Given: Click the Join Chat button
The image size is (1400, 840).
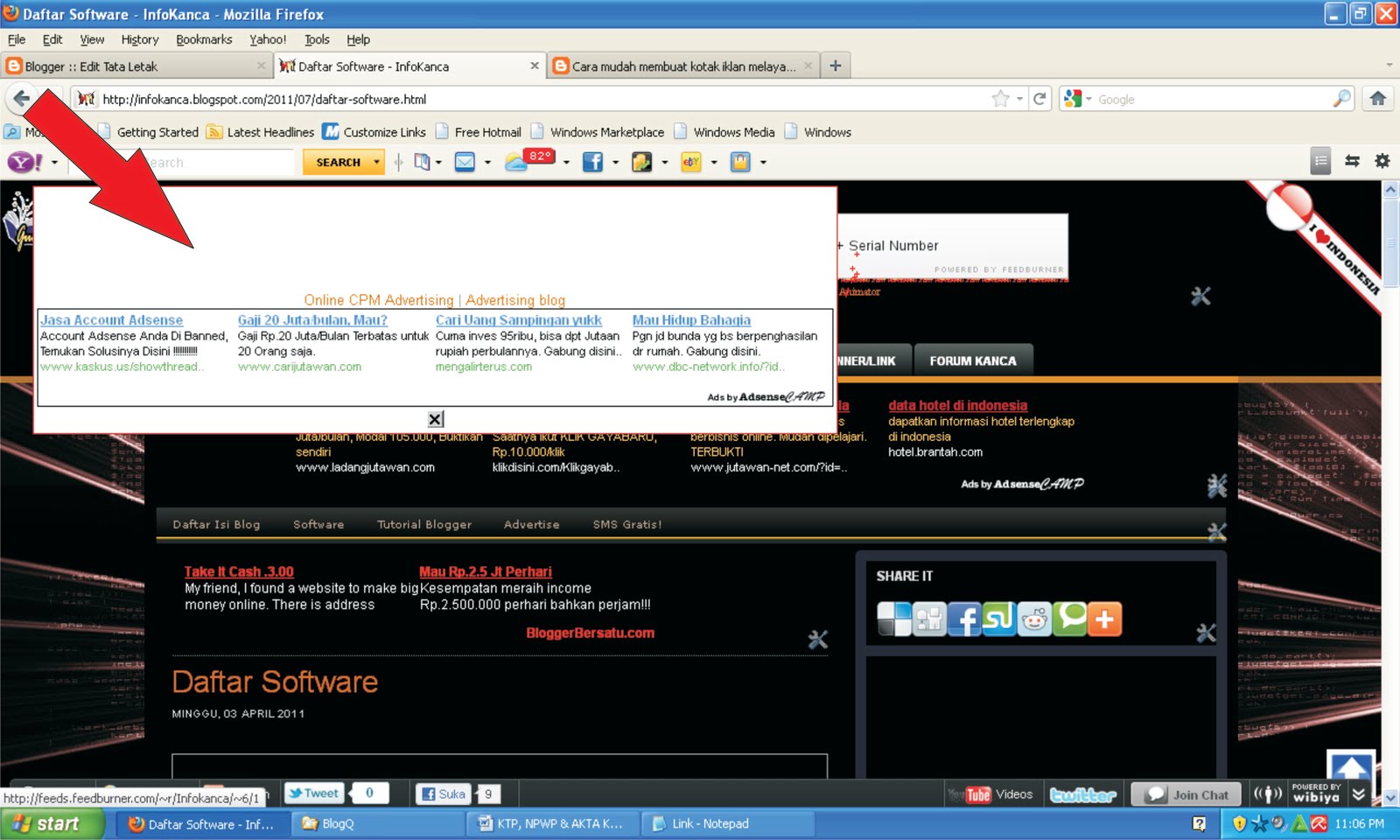Looking at the screenshot, I should 1186,794.
